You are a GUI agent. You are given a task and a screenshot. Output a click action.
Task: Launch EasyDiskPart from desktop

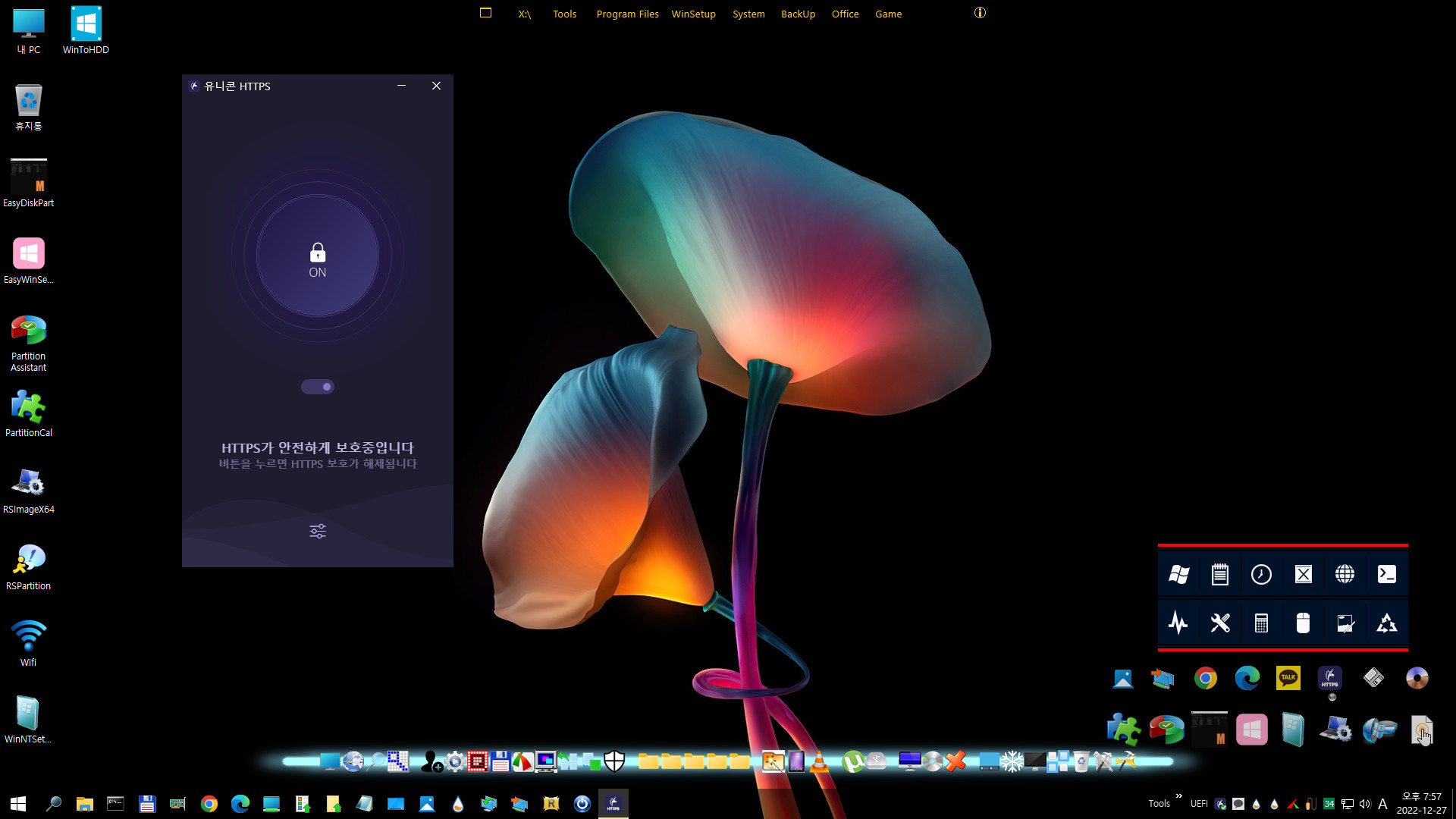pyautogui.click(x=29, y=184)
